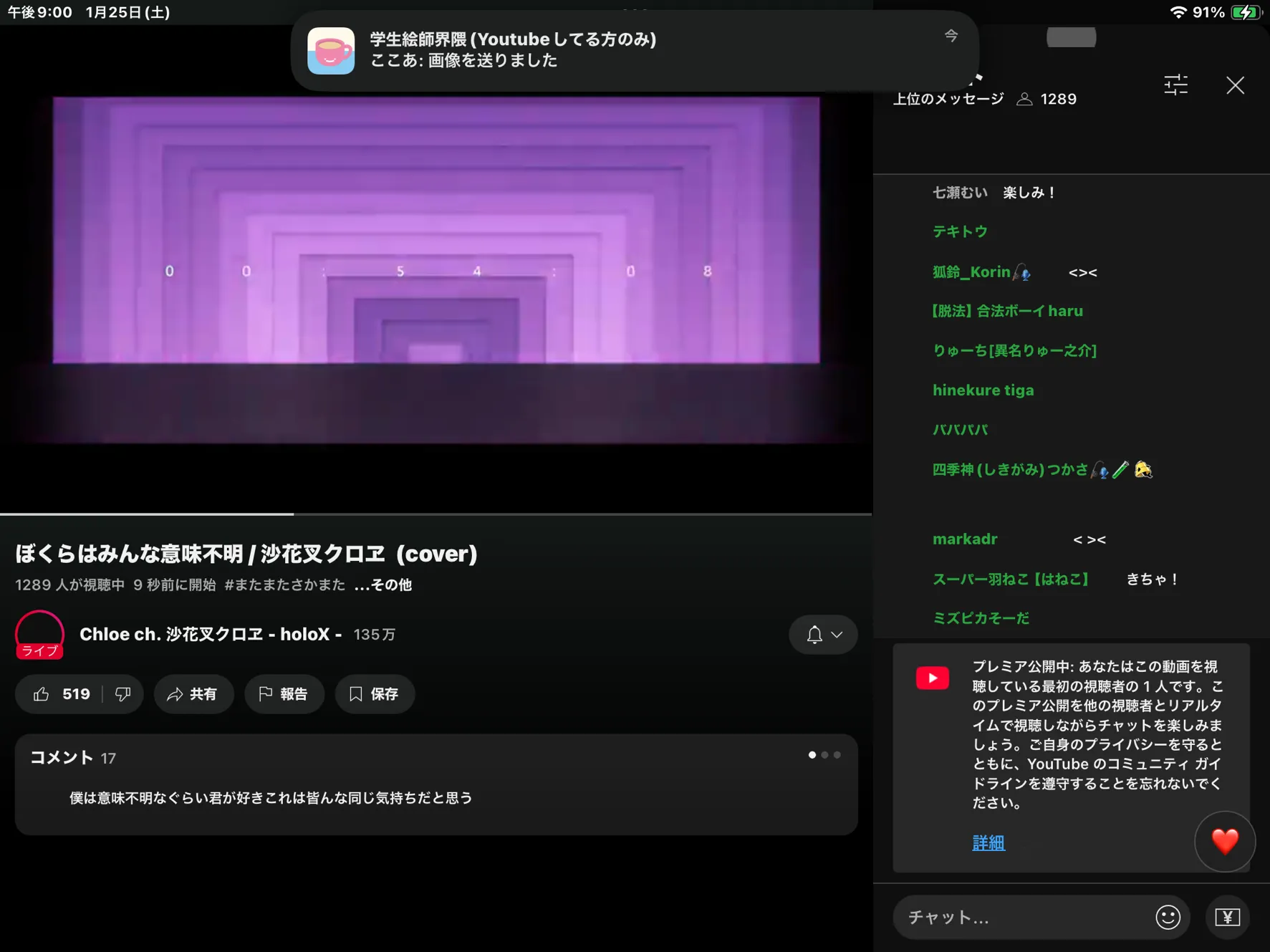
Task: Tap the date 1月25日(土) in status bar
Action: point(128,12)
